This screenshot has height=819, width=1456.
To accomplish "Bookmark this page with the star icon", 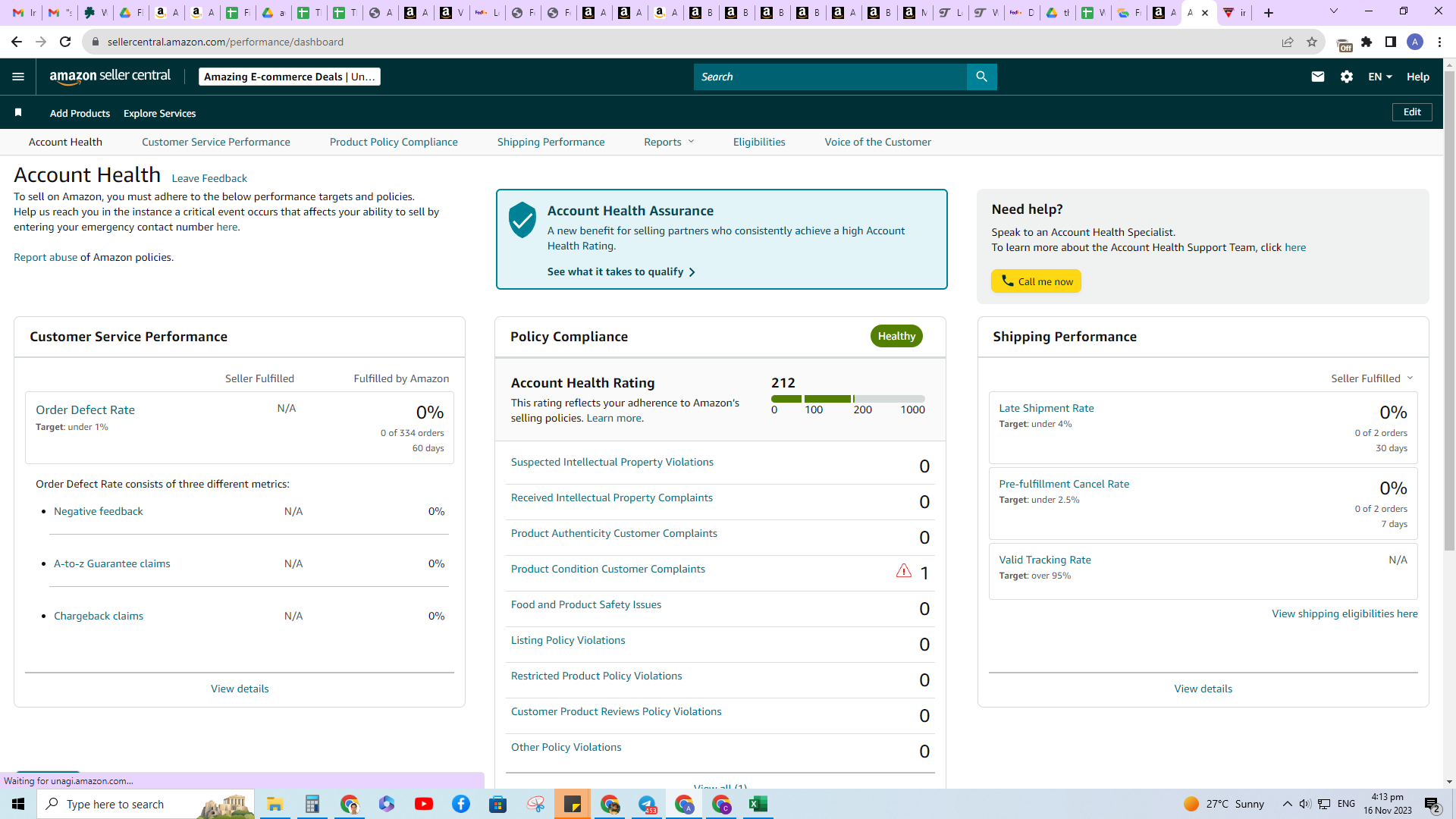I will pyautogui.click(x=1312, y=42).
